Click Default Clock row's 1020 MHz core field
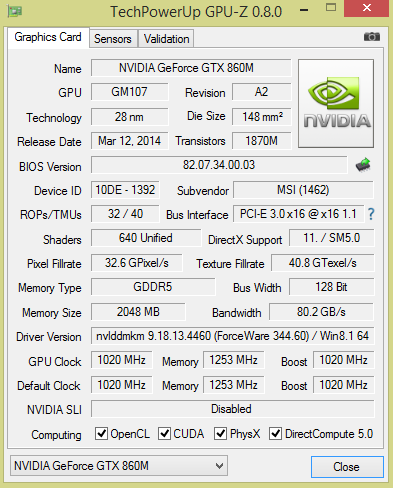 coord(122,385)
